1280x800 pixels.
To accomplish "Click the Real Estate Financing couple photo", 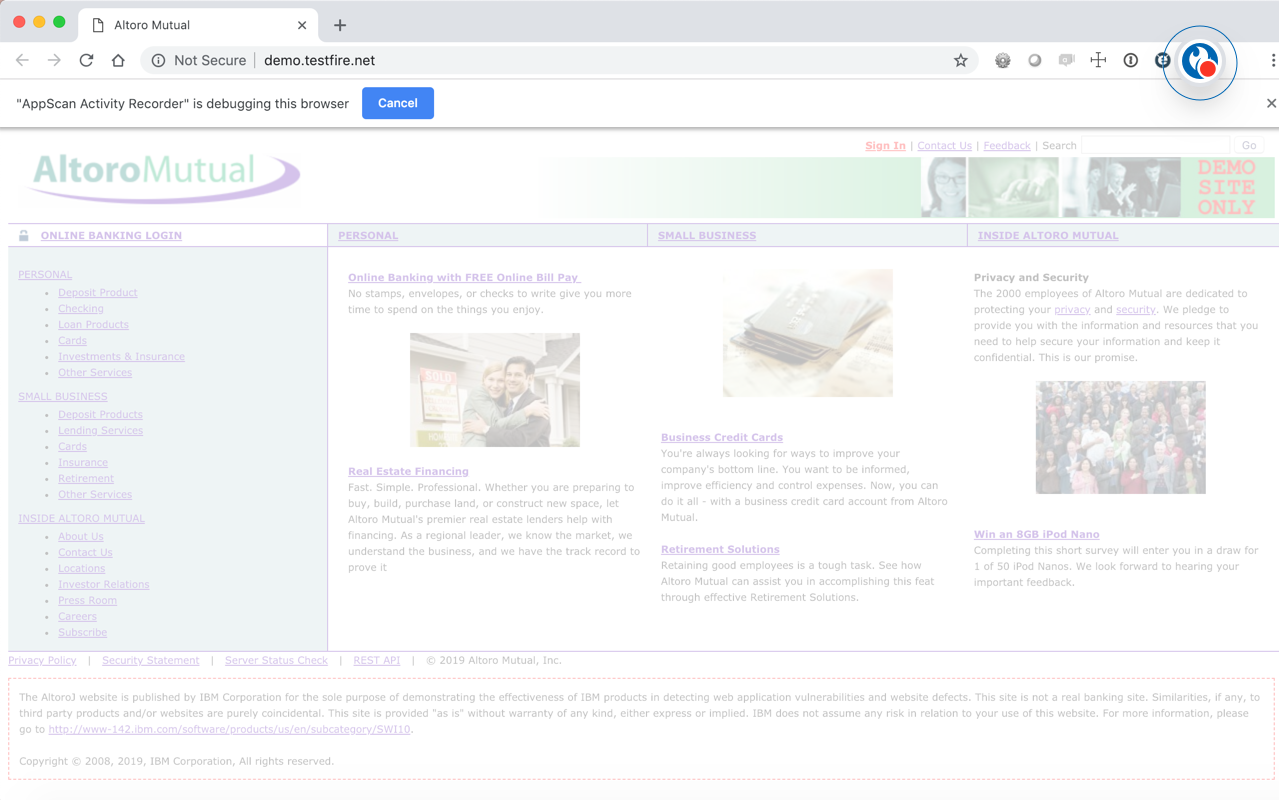I will pos(494,390).
